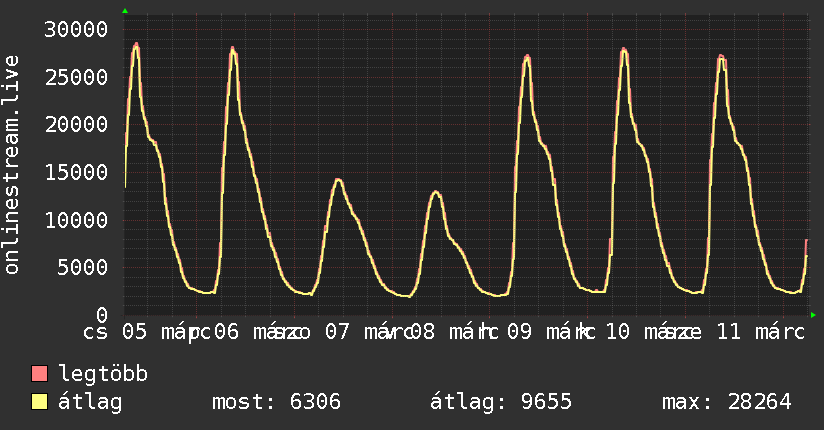Click the green arrow ending x-axis

[813, 315]
